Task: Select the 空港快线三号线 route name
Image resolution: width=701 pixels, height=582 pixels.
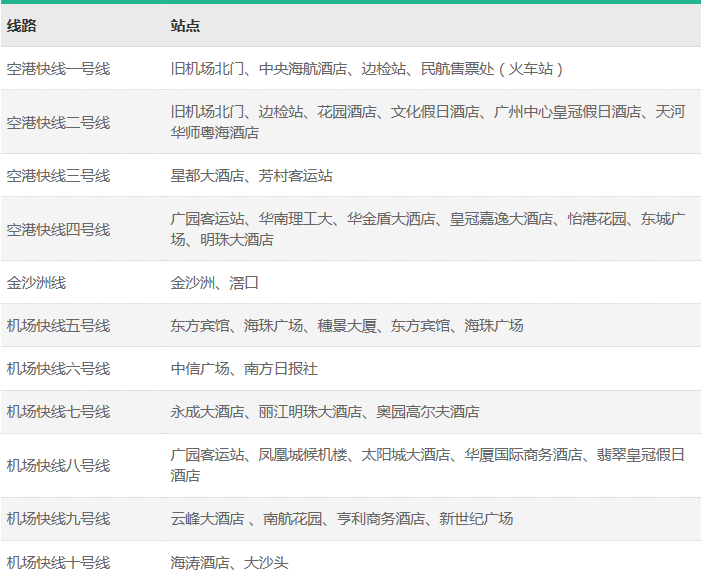Action: click(x=58, y=176)
